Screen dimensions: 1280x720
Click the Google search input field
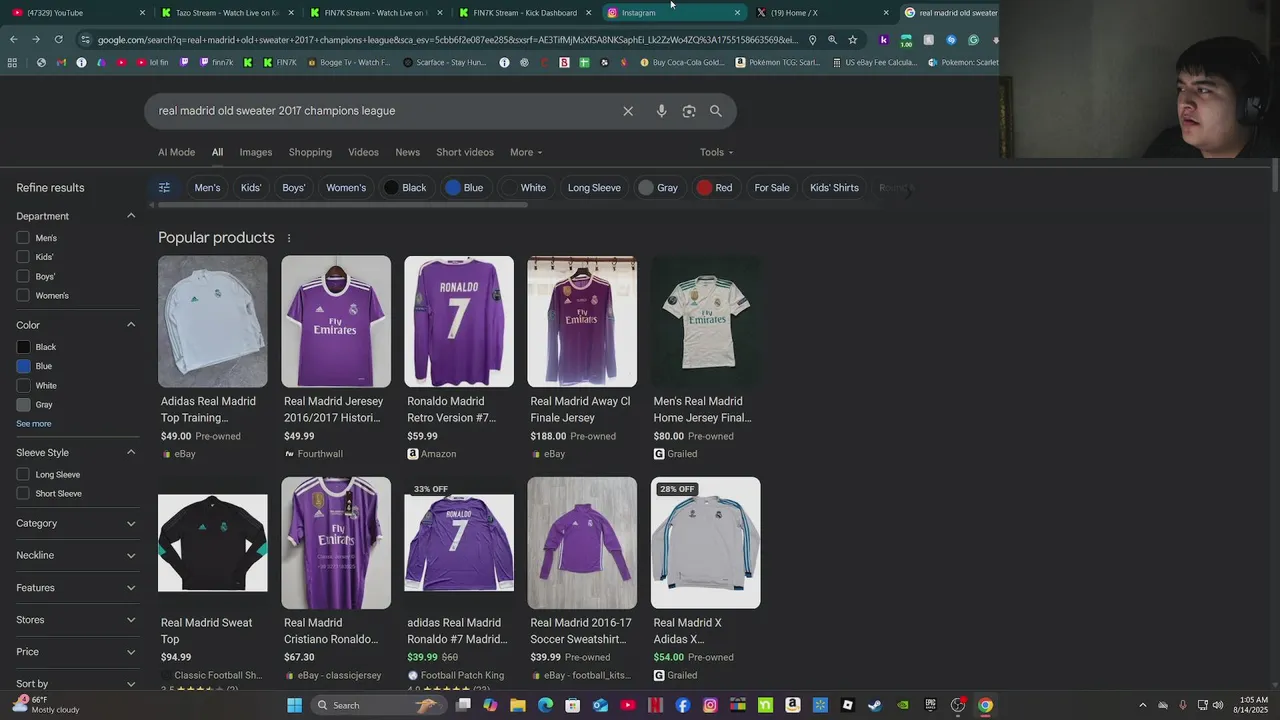point(385,111)
